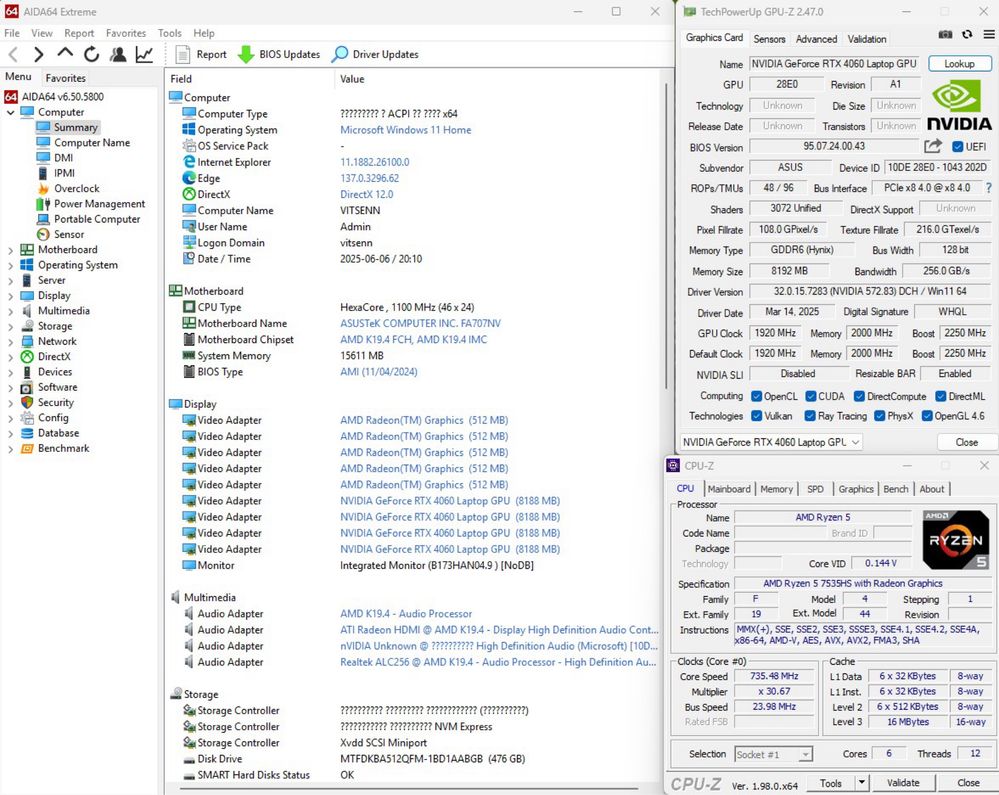
Task: Toggle the DirectML checkbox
Action: click(x=940, y=396)
